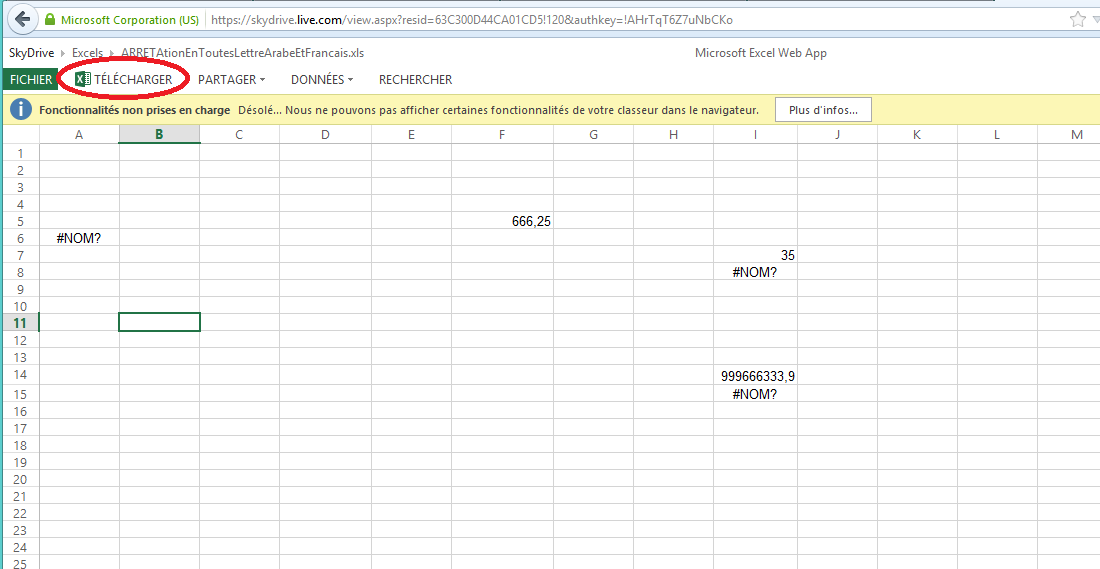Screen dimensions: 1100x569
Task: Click the file name ARRETAtionEnToutesLettreArabeEtFrancais.xls
Action: [242, 53]
